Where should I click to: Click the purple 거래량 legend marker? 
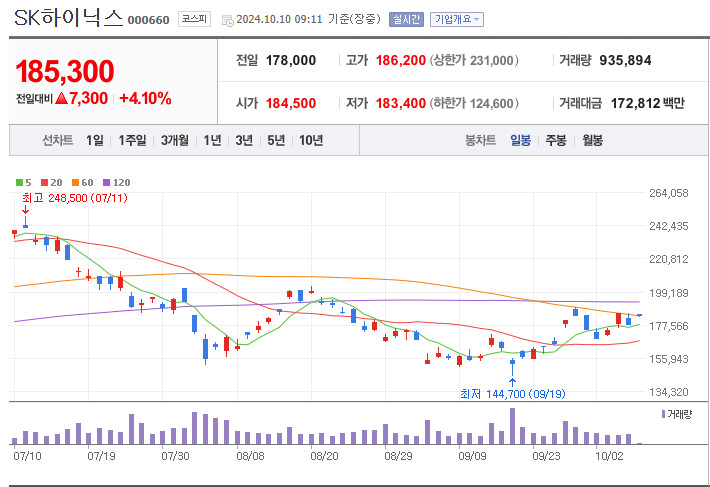(x=663, y=414)
